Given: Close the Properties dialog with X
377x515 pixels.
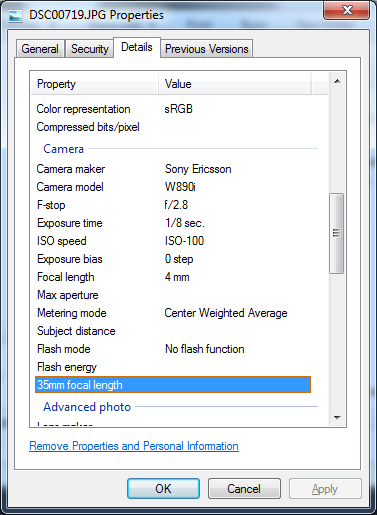Looking at the screenshot, I should point(347,10).
